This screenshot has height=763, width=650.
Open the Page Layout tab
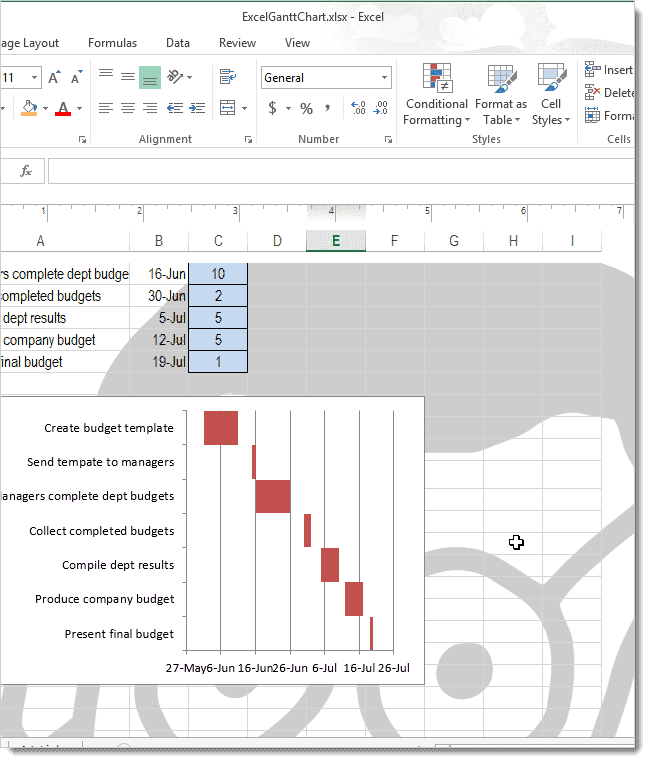(x=30, y=43)
